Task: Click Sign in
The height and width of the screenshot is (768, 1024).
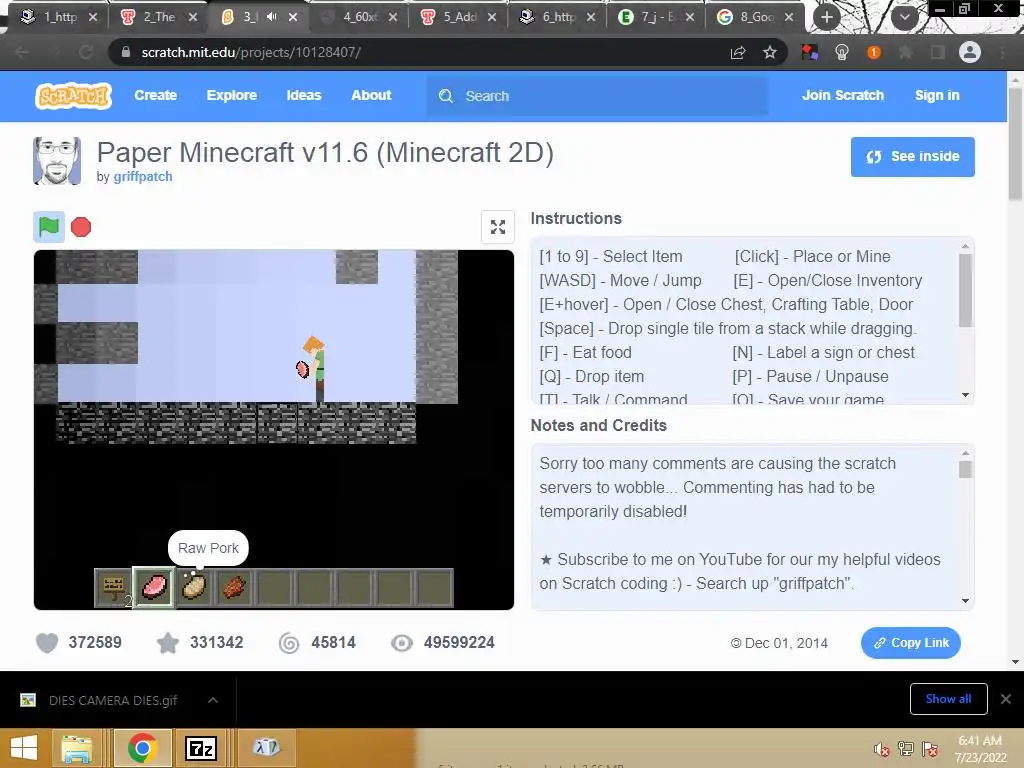Action: click(x=936, y=95)
